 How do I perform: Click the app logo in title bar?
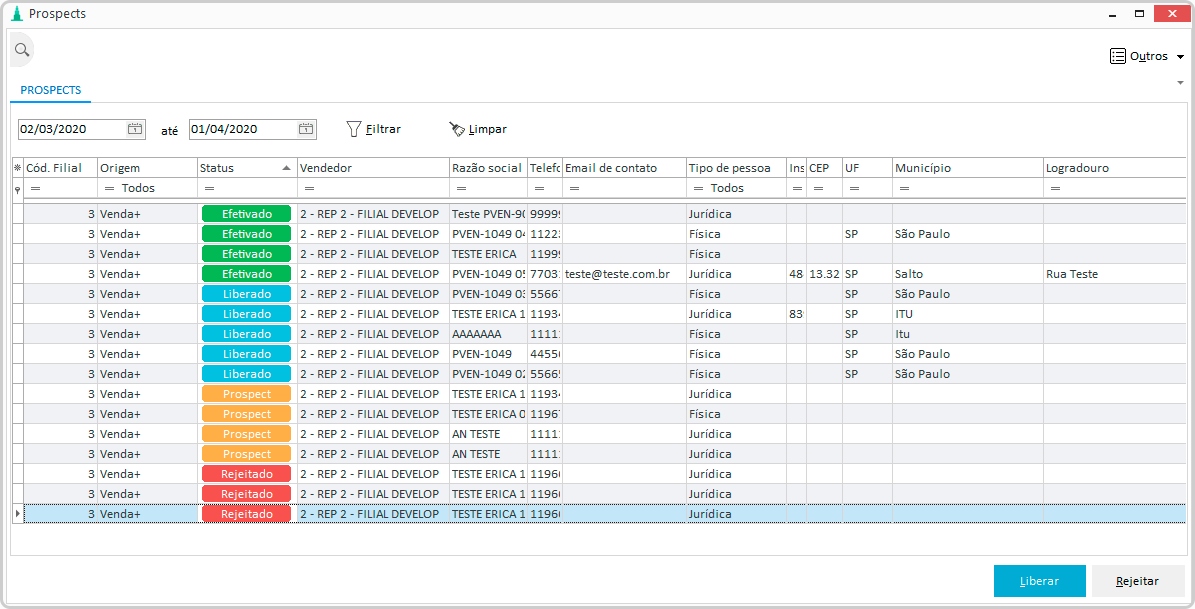tap(17, 14)
